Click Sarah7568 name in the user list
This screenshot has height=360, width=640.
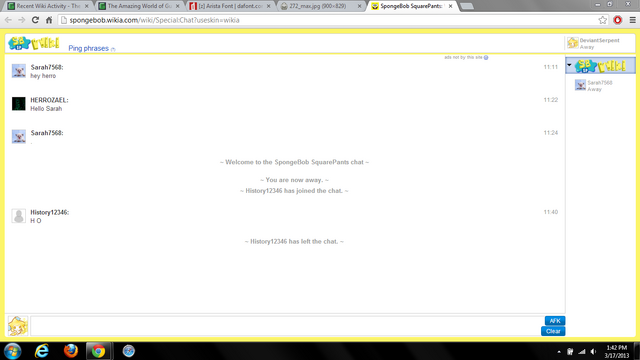(600, 82)
